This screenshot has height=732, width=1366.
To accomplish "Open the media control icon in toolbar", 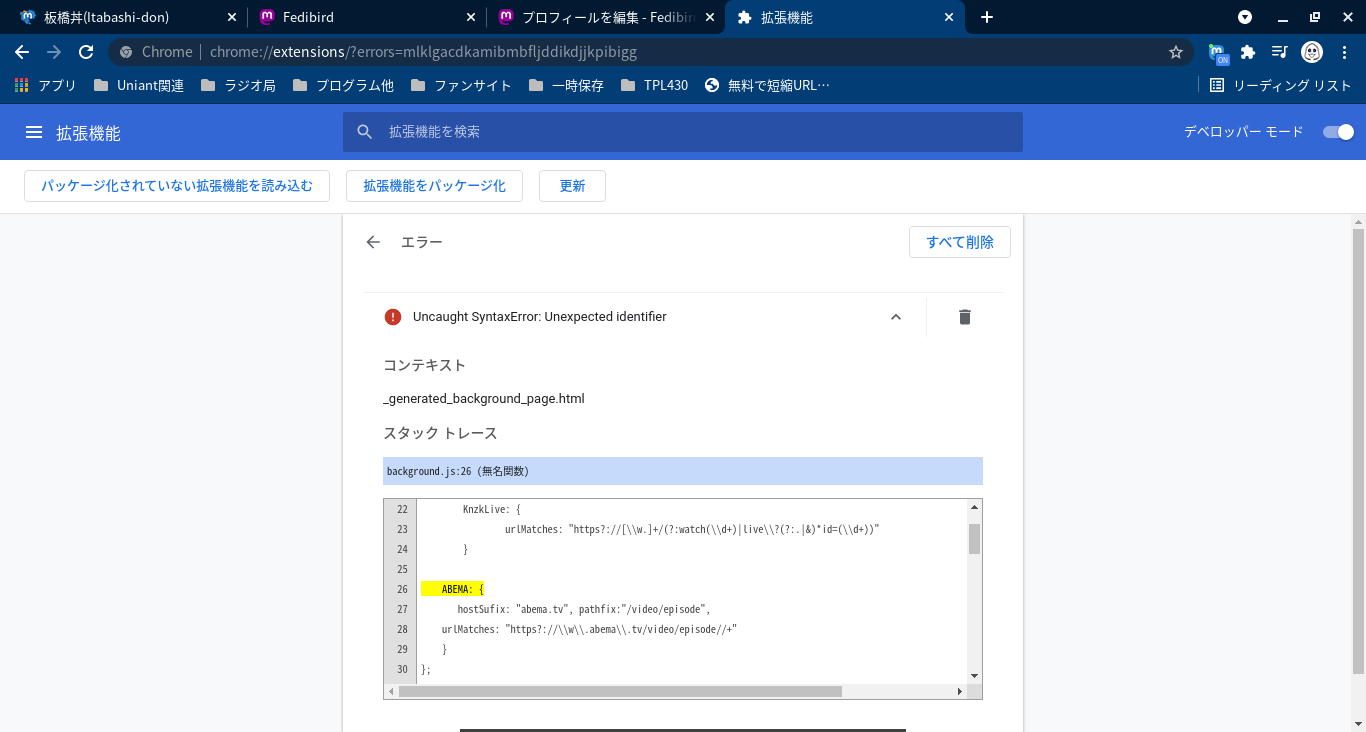I will tap(1279, 52).
